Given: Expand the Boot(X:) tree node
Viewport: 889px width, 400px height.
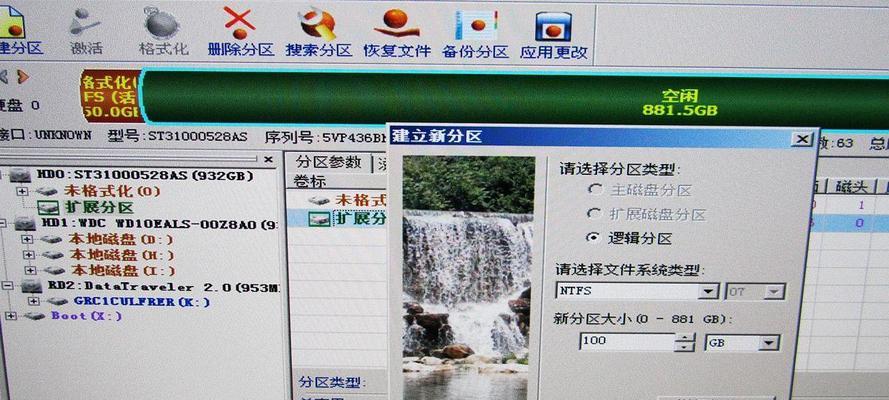Looking at the screenshot, I should (11, 316).
